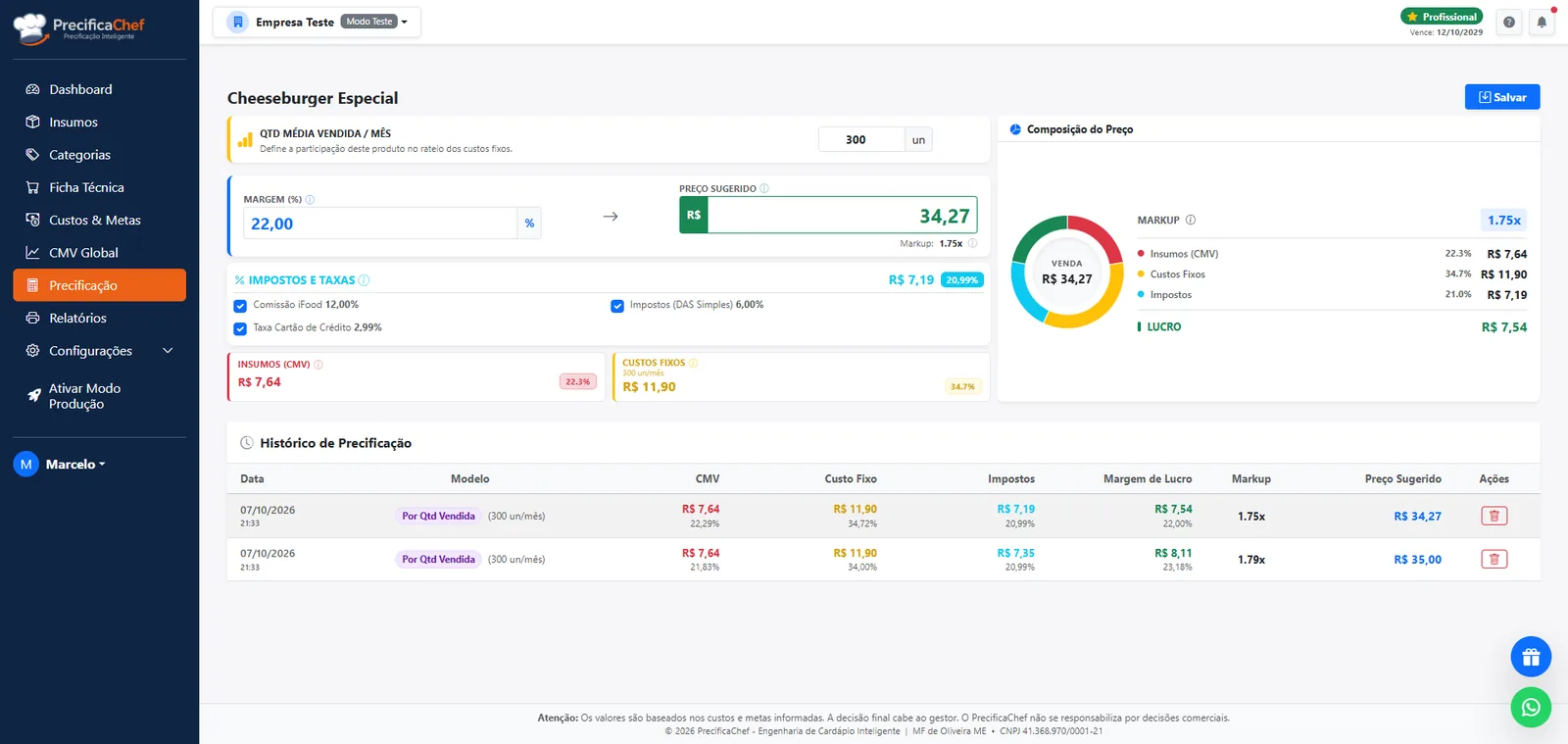The image size is (1568, 744).
Task: Click info icon next to Markup 1.75x
Action: click(x=972, y=243)
